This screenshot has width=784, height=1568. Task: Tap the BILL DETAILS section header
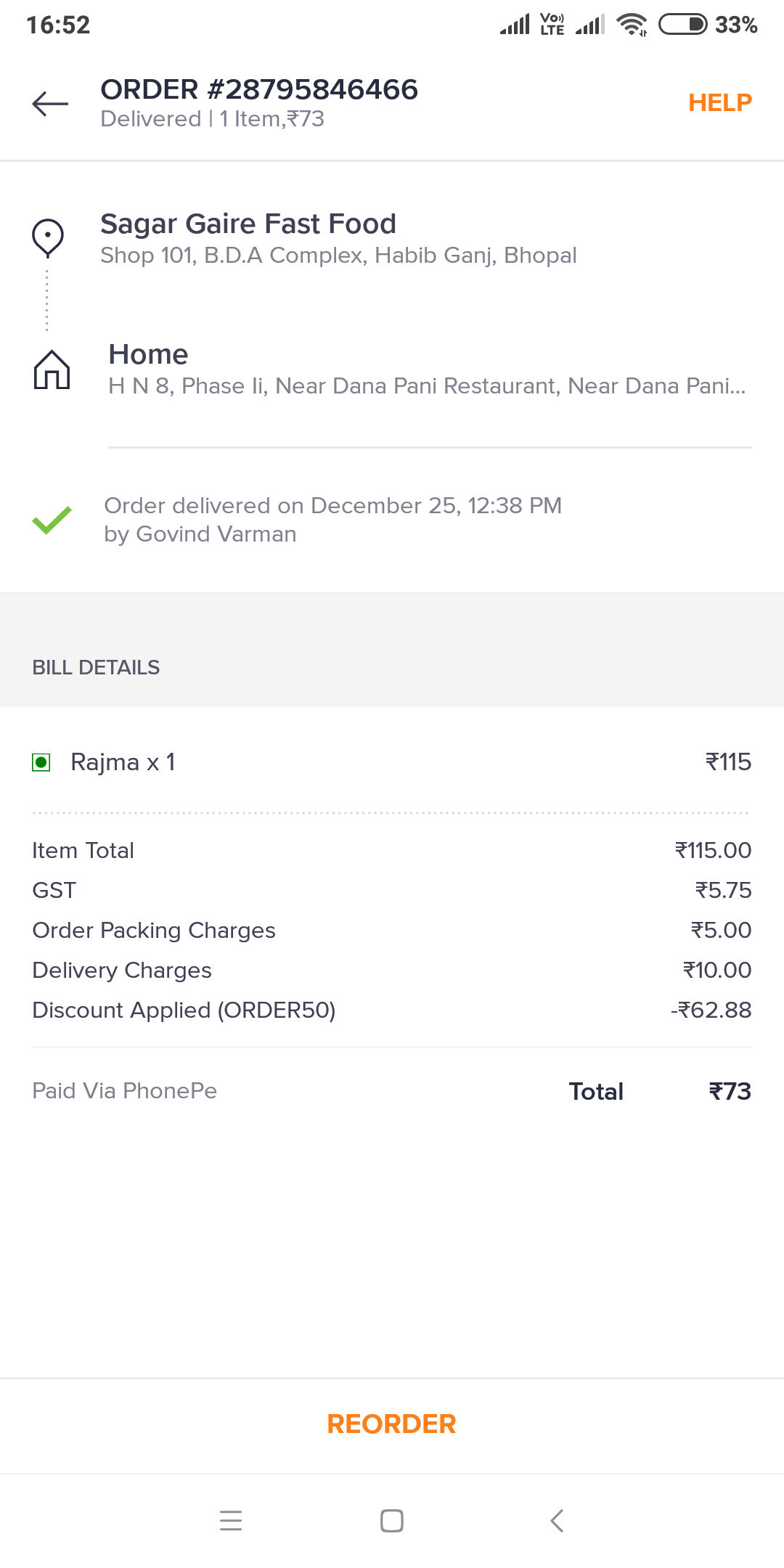pyautogui.click(x=96, y=668)
